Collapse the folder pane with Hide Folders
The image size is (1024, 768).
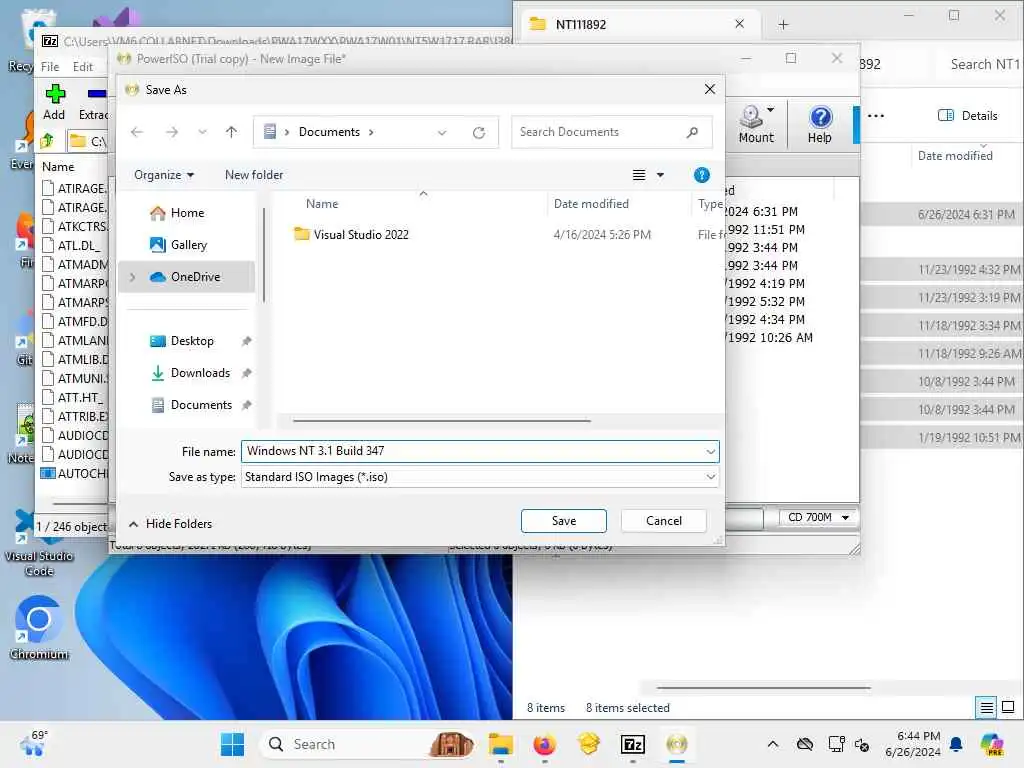(170, 524)
